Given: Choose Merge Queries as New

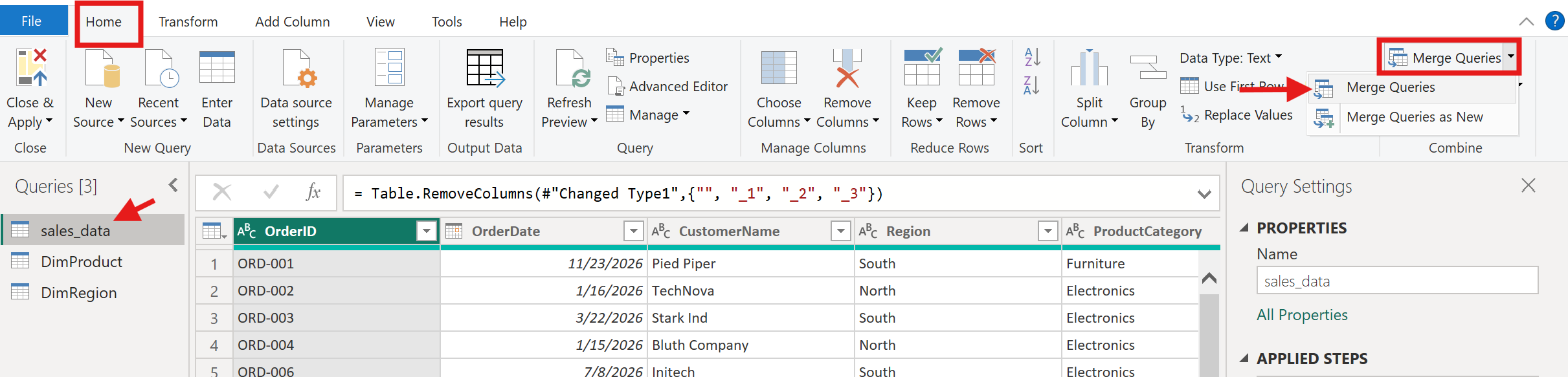Looking at the screenshot, I should click(x=1411, y=117).
